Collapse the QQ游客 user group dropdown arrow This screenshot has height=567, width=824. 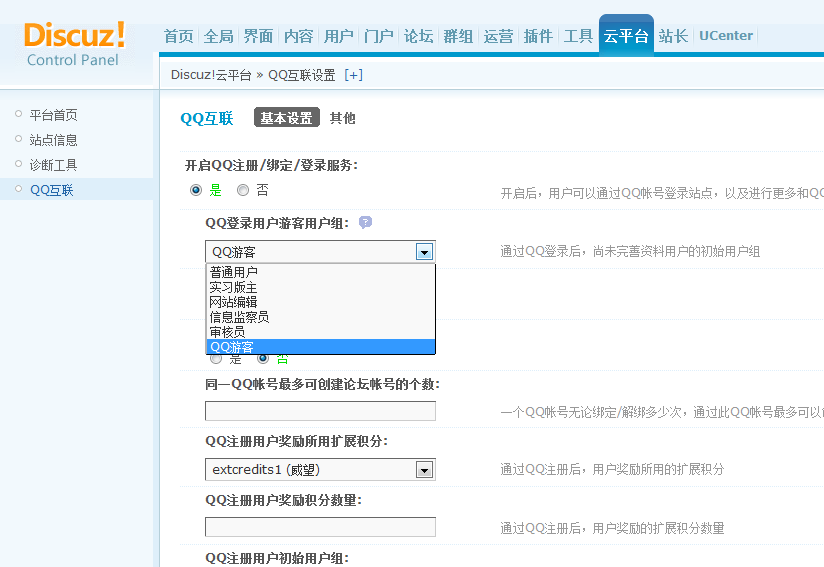point(424,252)
